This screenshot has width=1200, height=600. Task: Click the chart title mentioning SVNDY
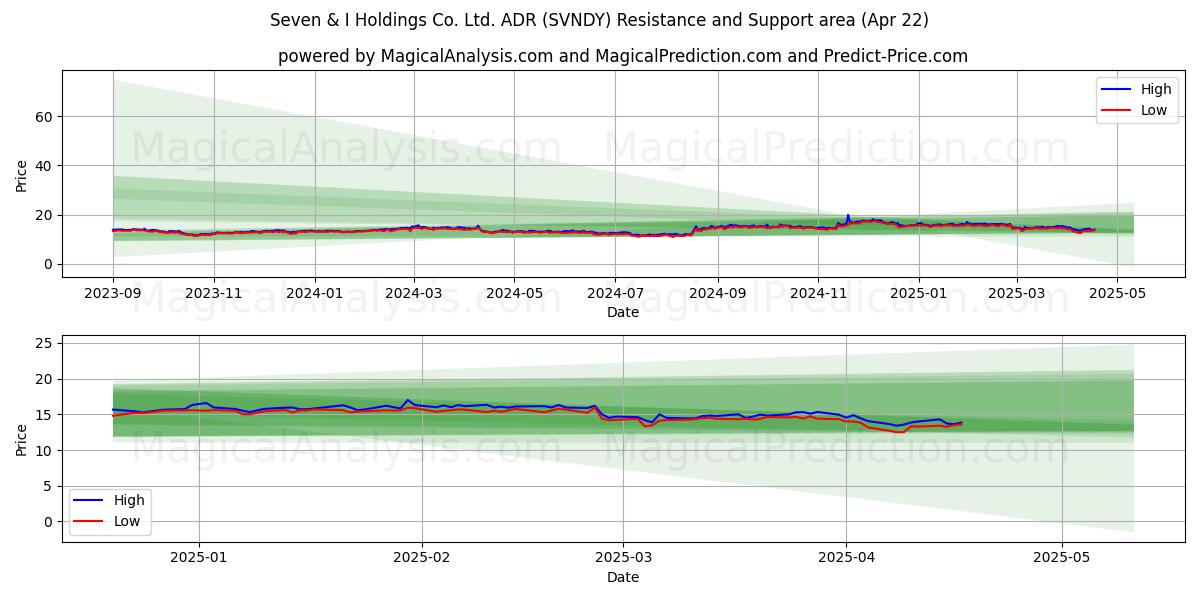599,20
